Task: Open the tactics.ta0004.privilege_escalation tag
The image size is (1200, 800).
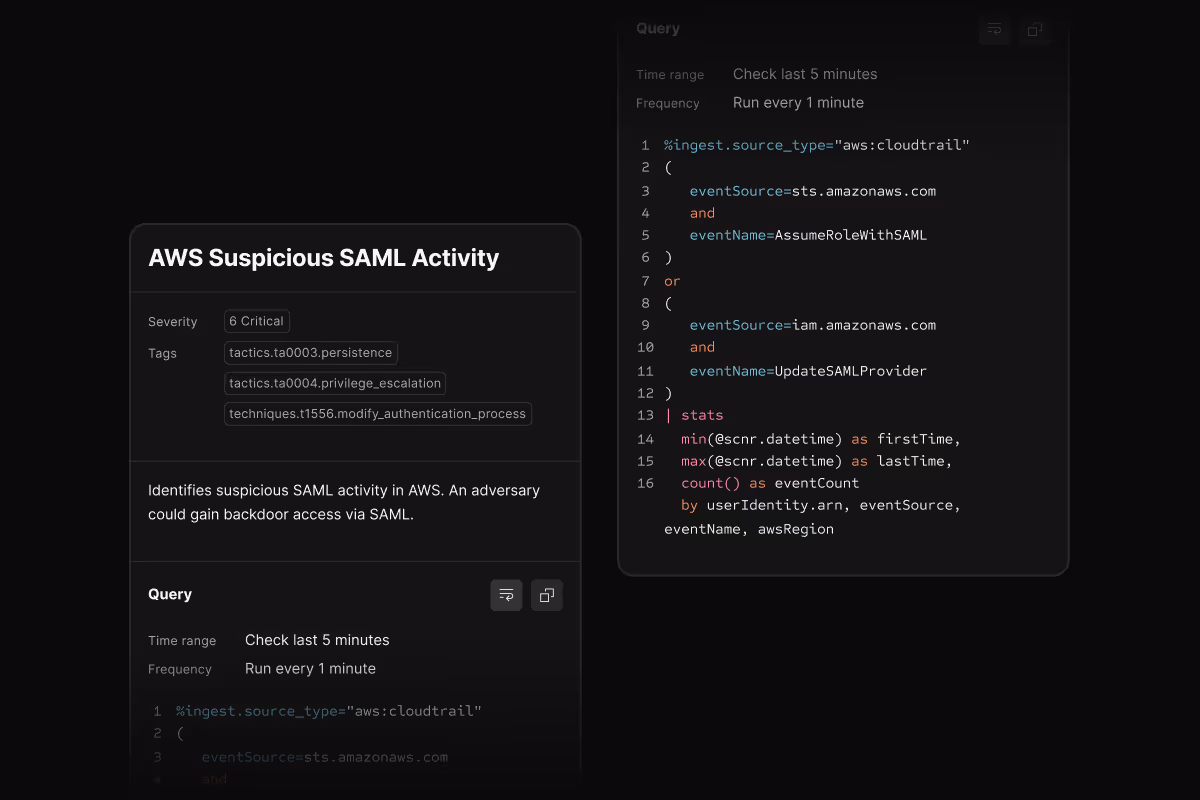Action: click(x=335, y=383)
